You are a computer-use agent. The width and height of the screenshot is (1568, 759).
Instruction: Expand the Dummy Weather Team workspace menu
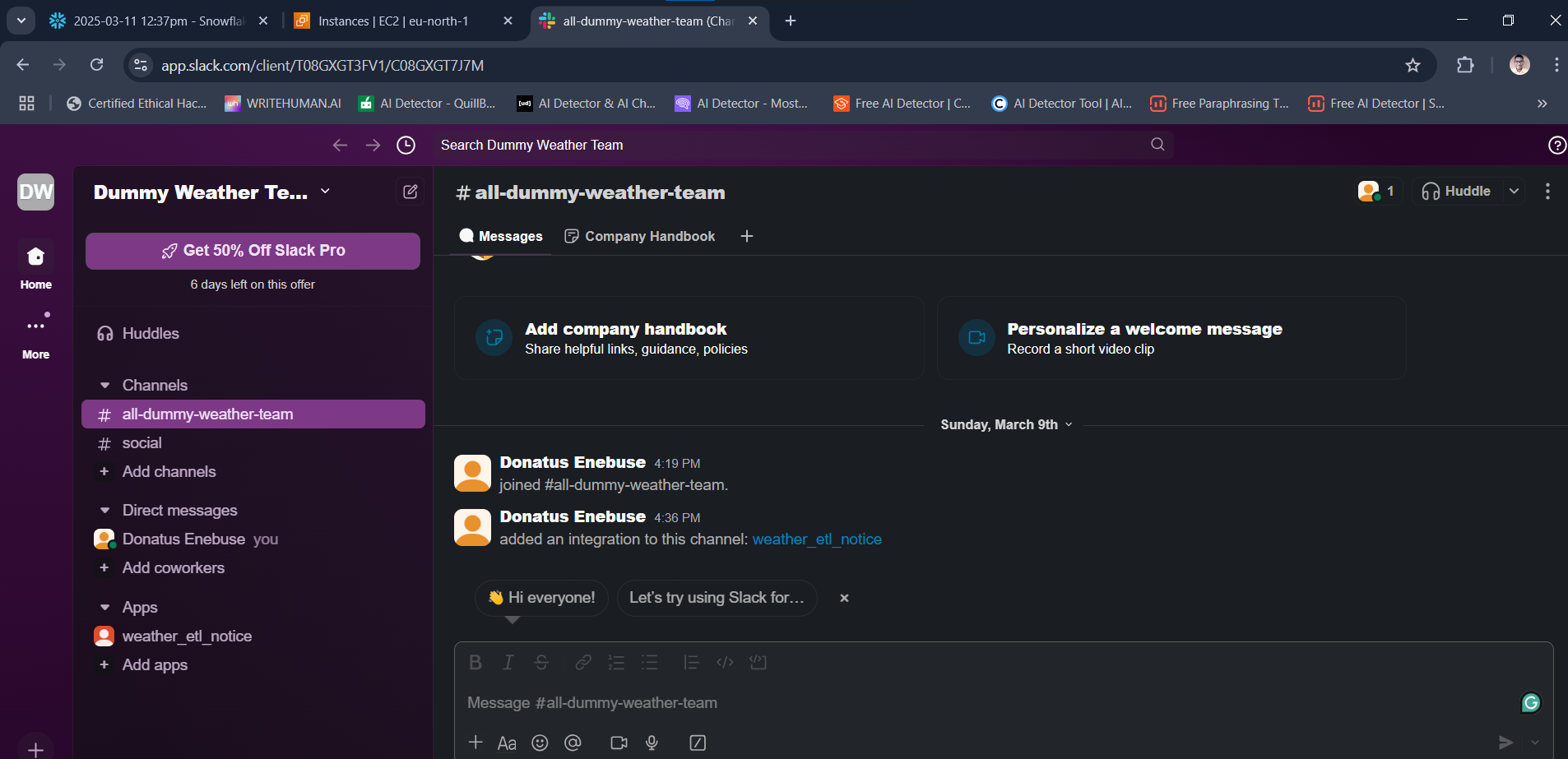pos(212,192)
